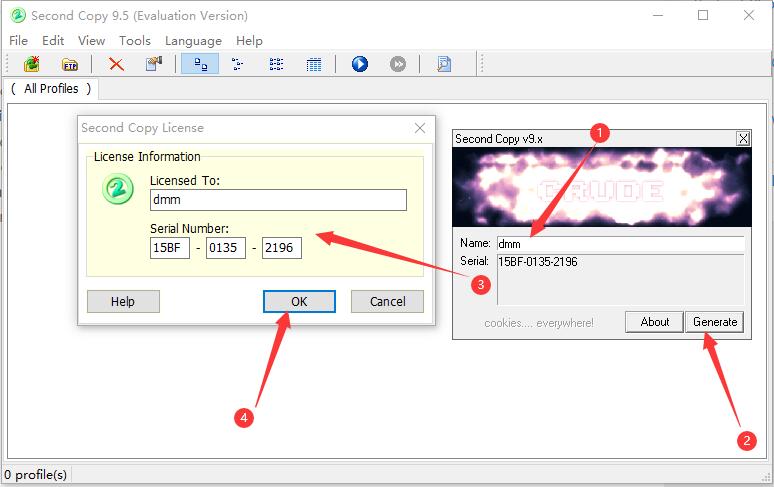Switch to details table view icon
774x487 pixels.
[314, 64]
